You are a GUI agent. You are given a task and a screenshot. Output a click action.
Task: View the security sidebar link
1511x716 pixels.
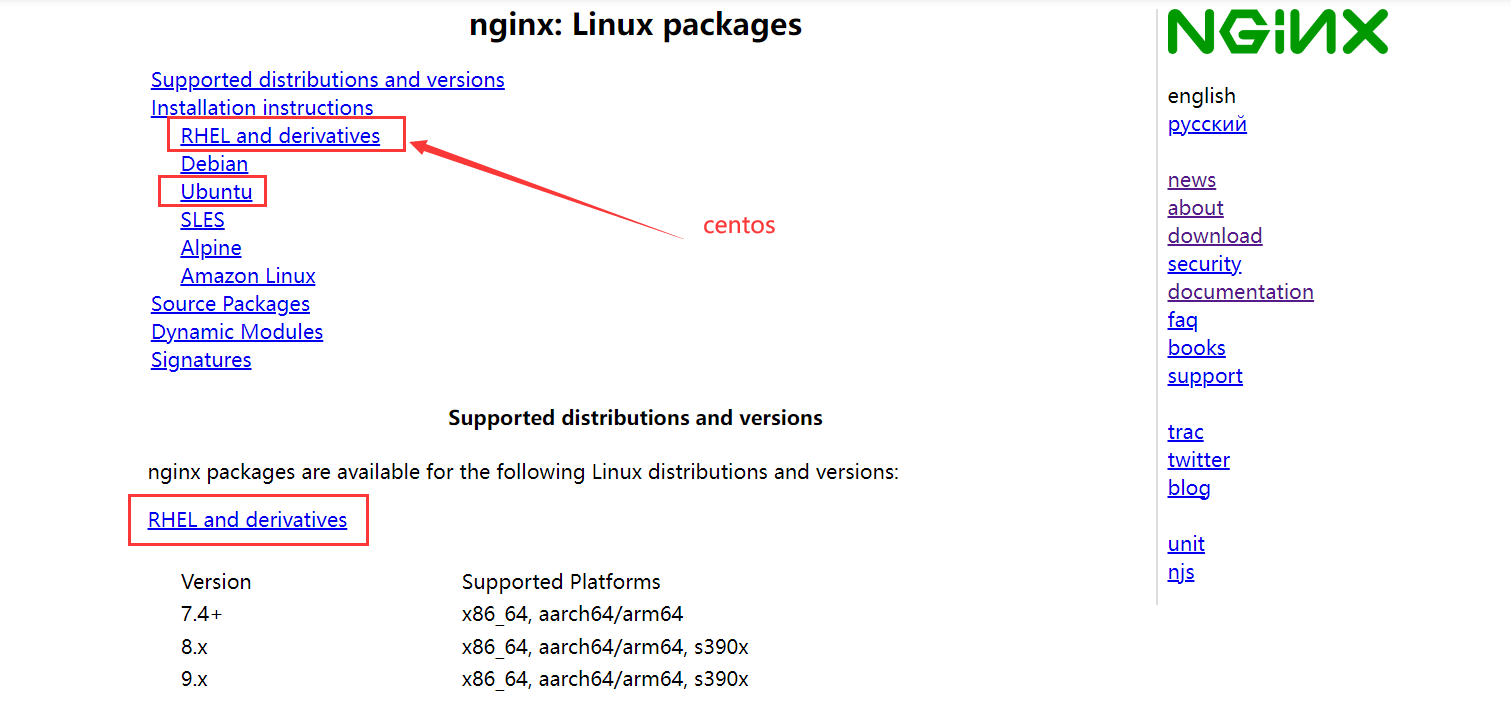point(1204,264)
